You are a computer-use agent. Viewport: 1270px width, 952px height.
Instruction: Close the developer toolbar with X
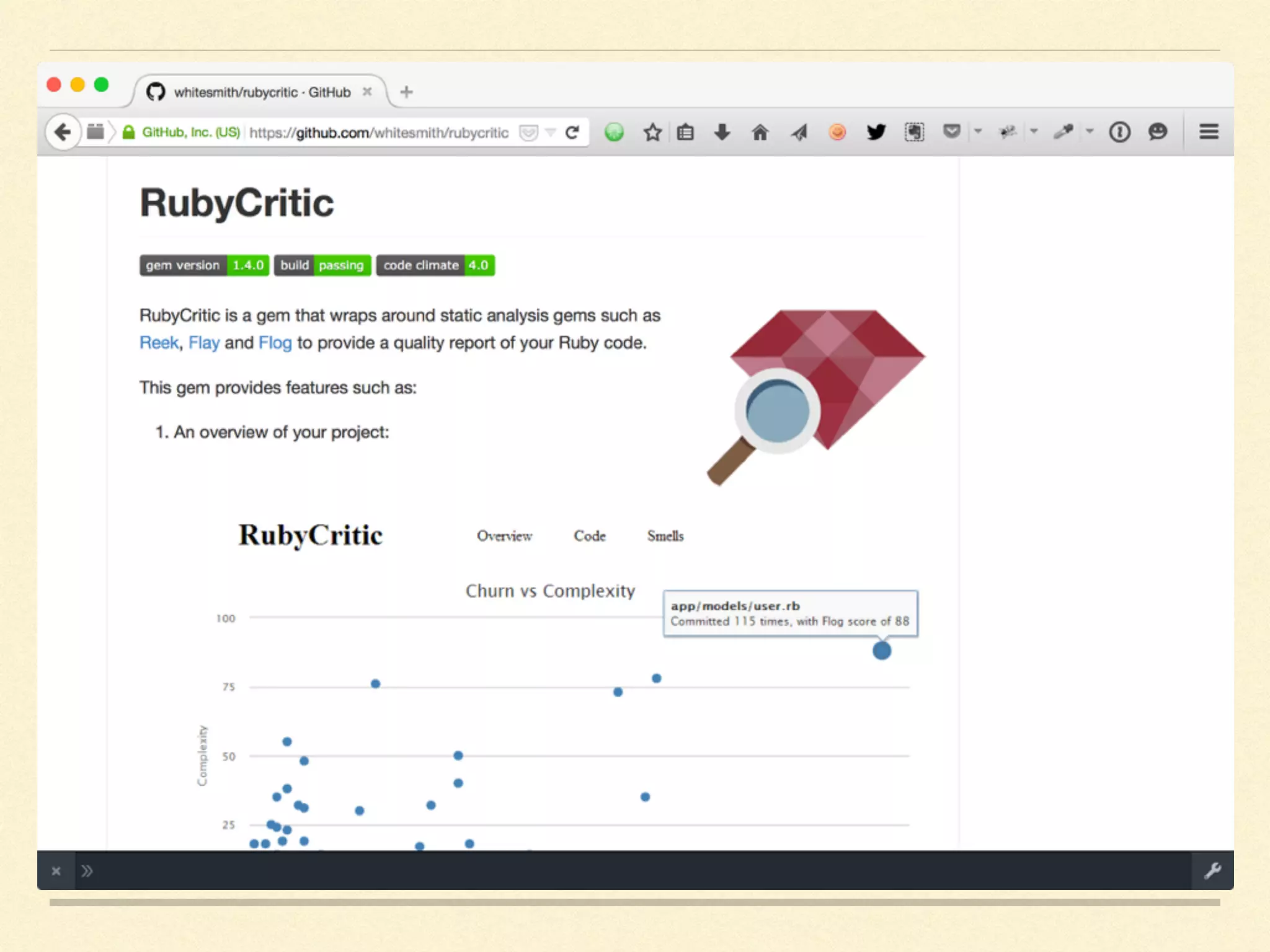click(x=56, y=871)
